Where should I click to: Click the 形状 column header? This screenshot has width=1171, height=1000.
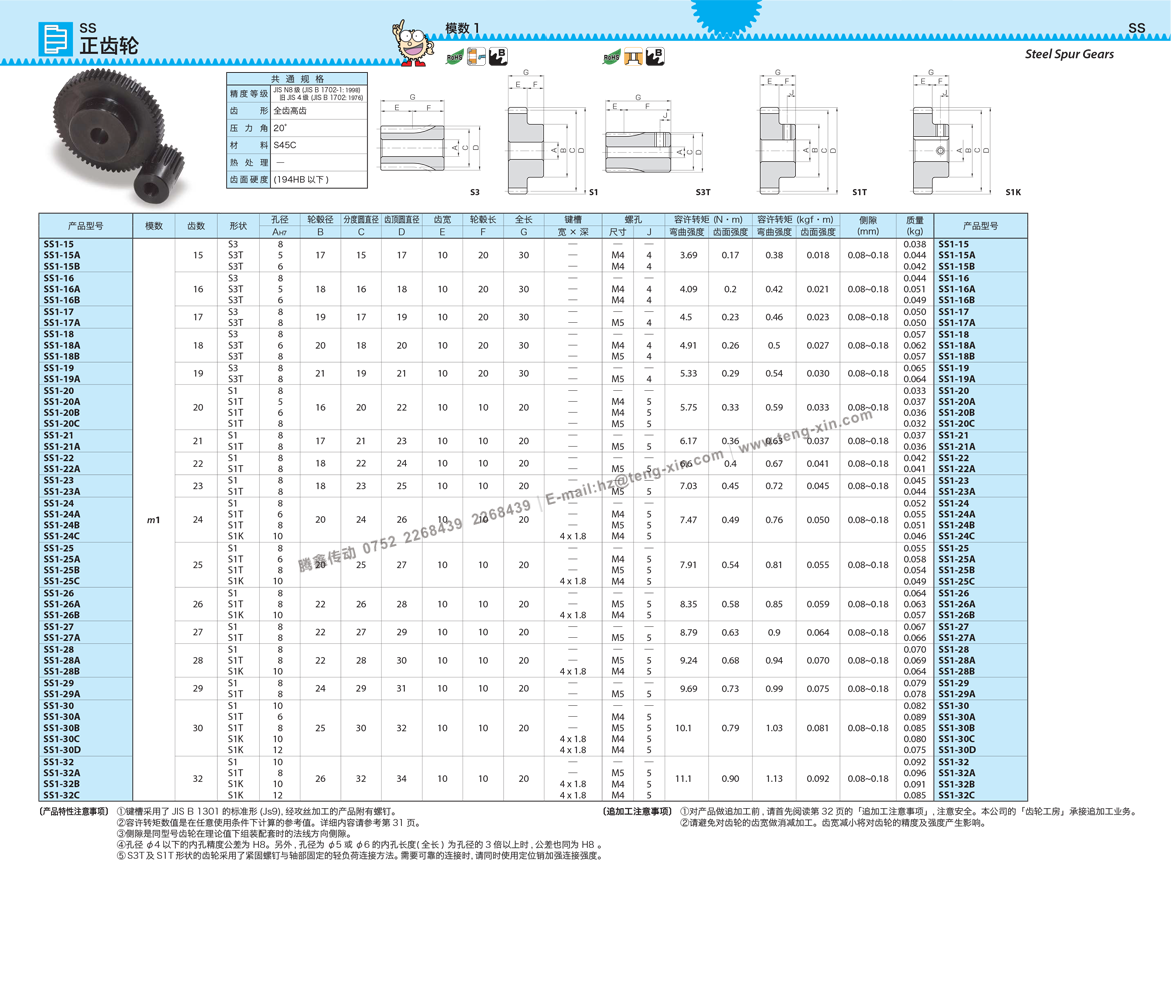click(238, 226)
